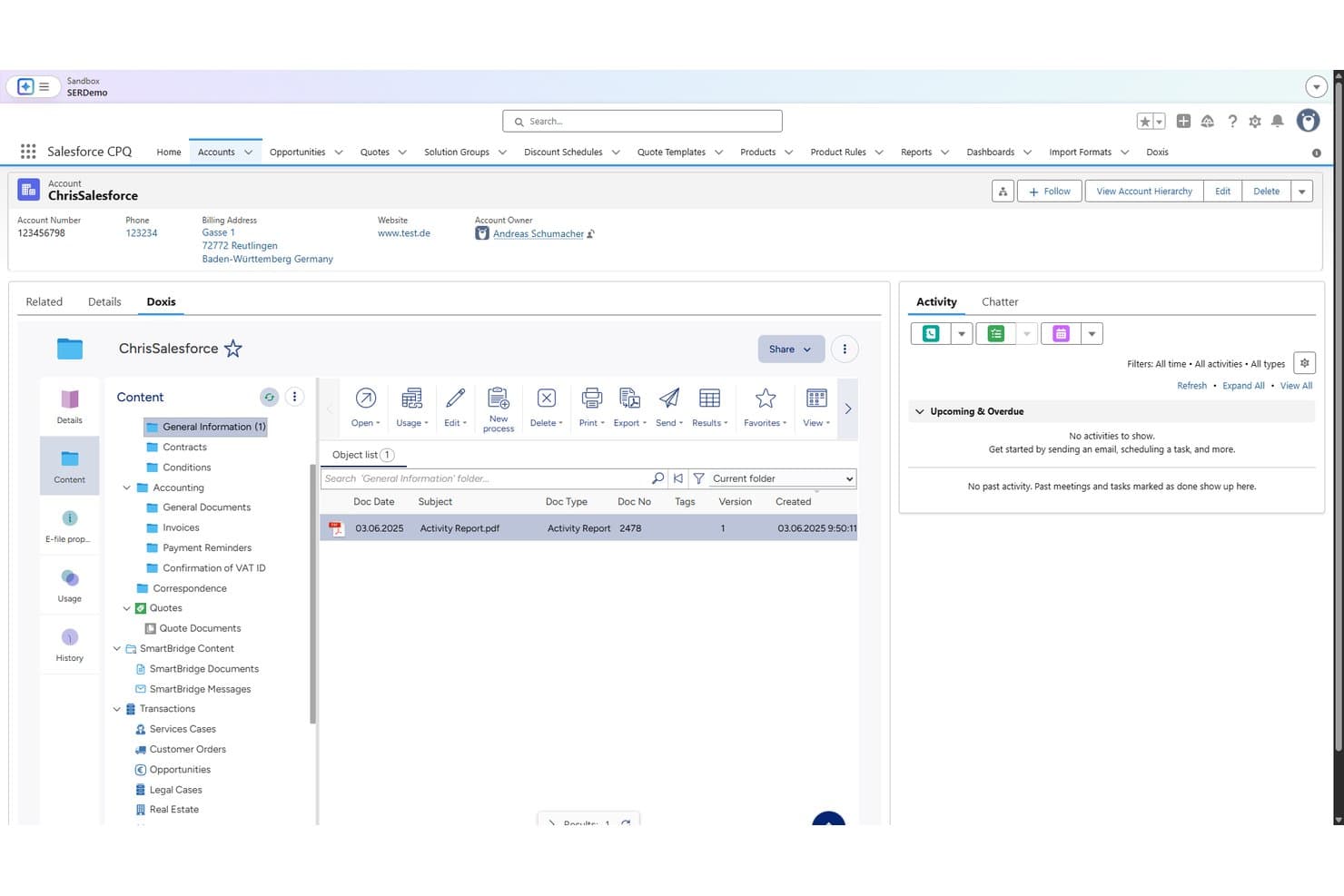Open the Results table menu

tap(709, 407)
